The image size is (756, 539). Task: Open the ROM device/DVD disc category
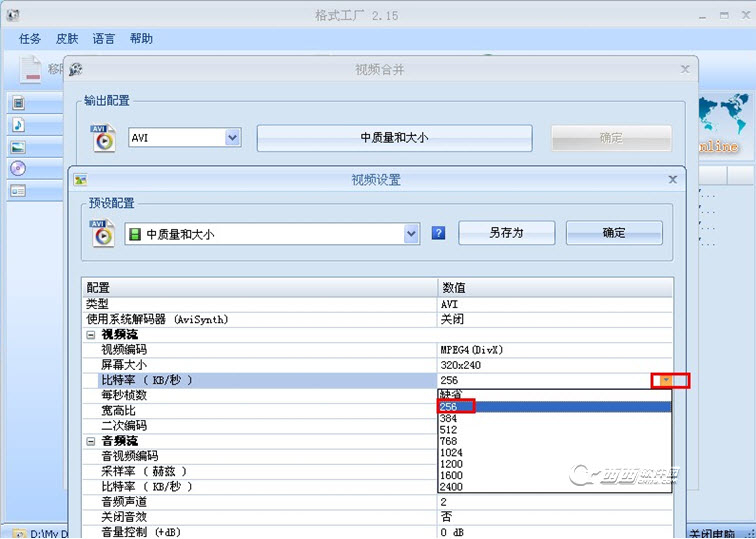[x=18, y=169]
